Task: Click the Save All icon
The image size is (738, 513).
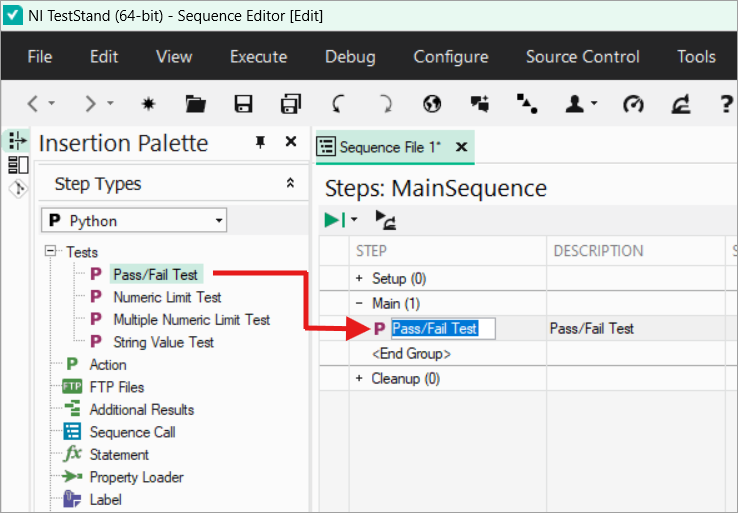Action: (290, 104)
